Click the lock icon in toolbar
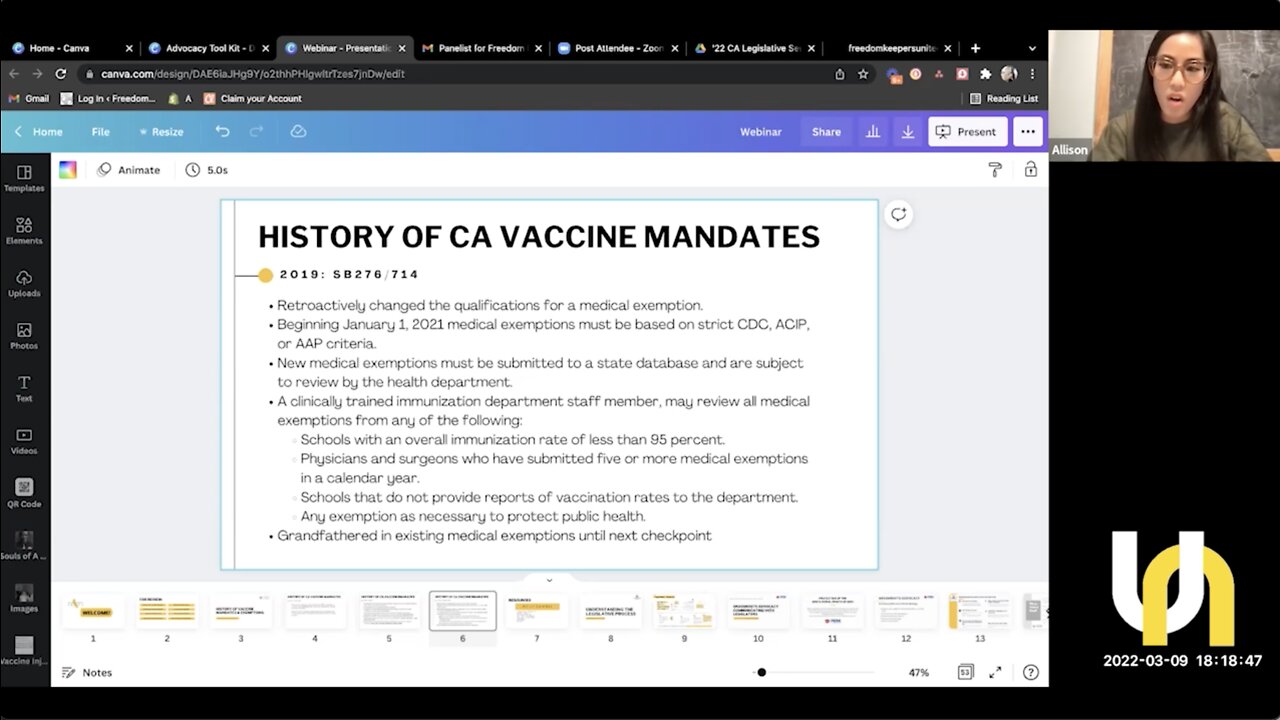The image size is (1280, 720). pos(1030,170)
